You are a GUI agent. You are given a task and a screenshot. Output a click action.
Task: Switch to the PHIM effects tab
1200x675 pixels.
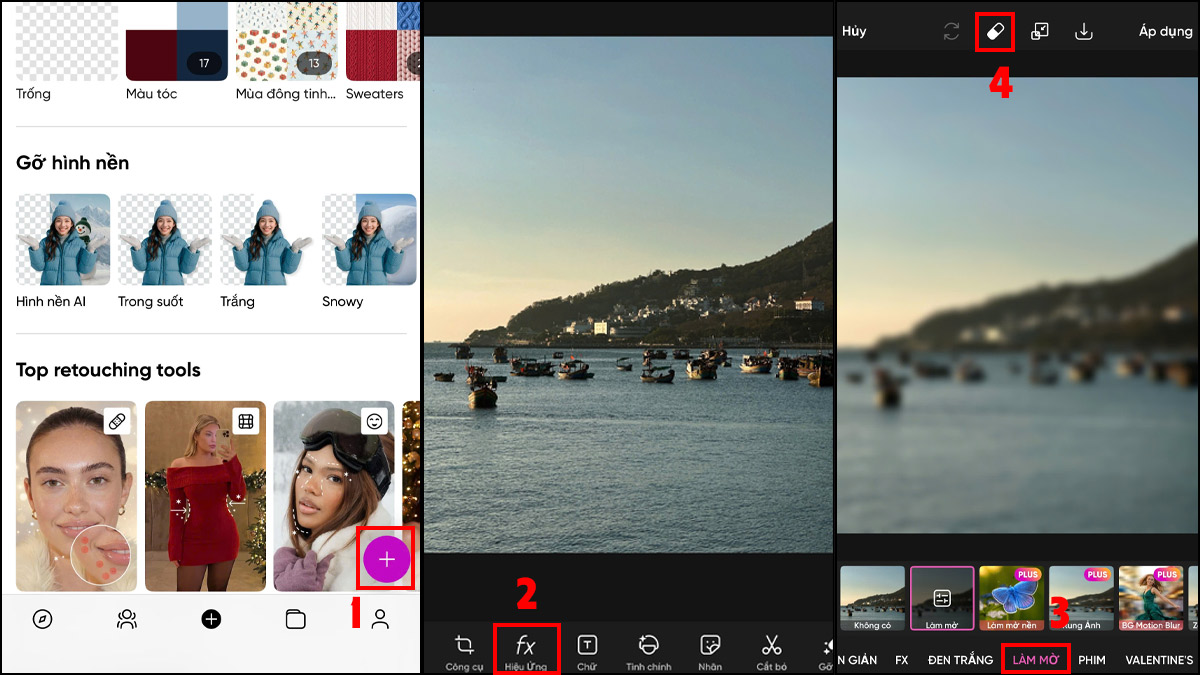coord(1091,660)
